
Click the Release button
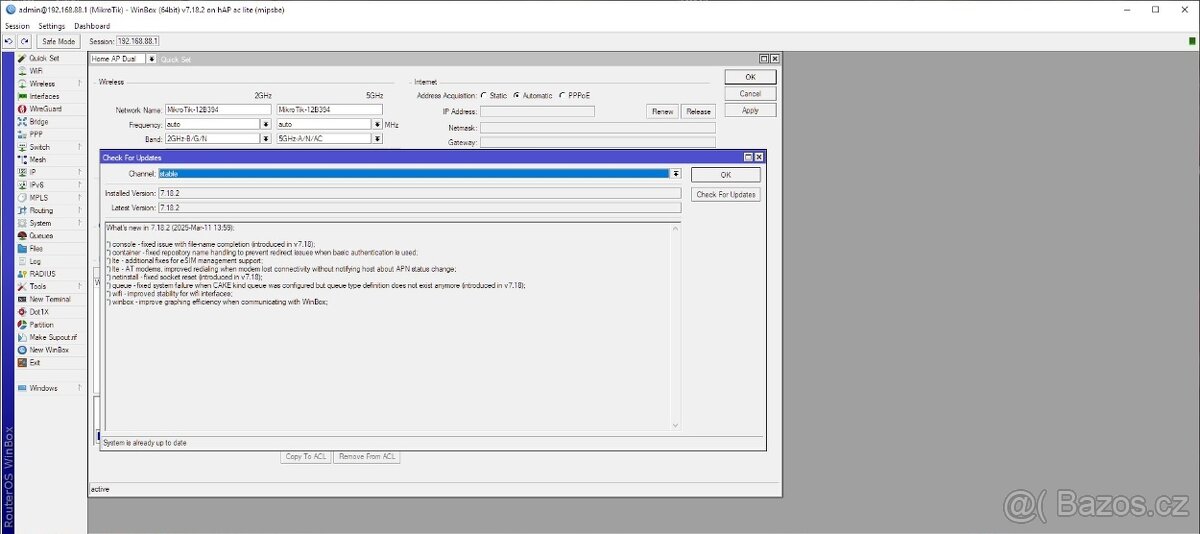[x=698, y=111]
